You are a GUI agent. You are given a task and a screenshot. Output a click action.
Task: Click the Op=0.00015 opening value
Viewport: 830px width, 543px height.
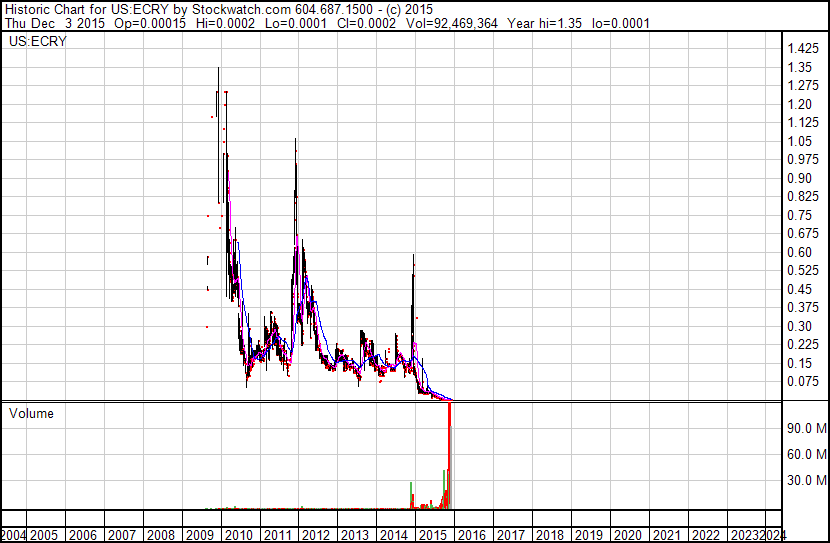(x=150, y=23)
